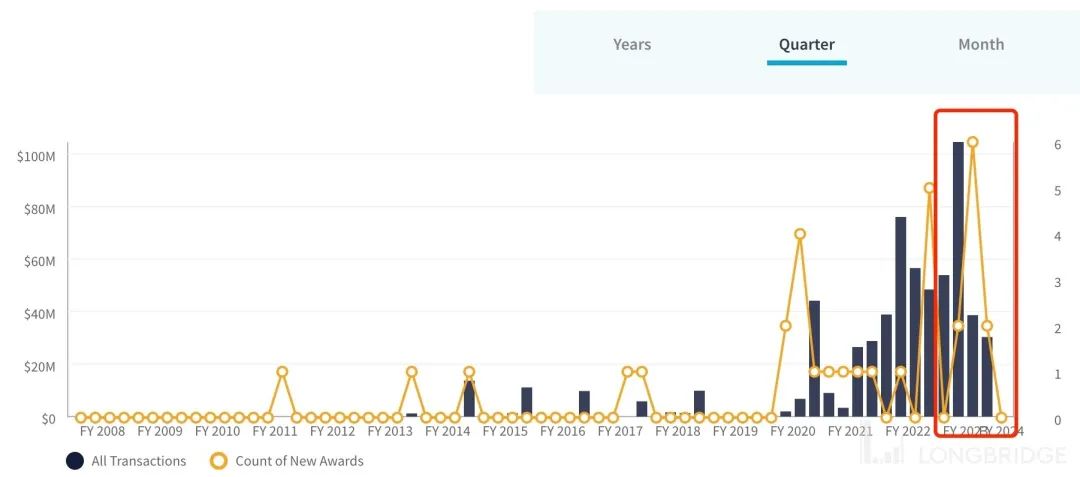Select the FY 2022 bar near $76M

pyautogui.click(x=900, y=317)
